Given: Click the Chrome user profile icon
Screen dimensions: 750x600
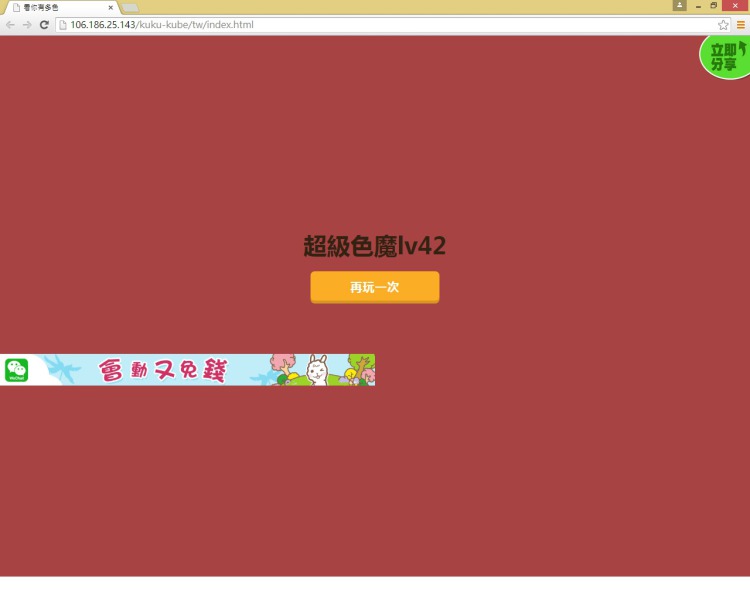Looking at the screenshot, I should pos(679,5).
